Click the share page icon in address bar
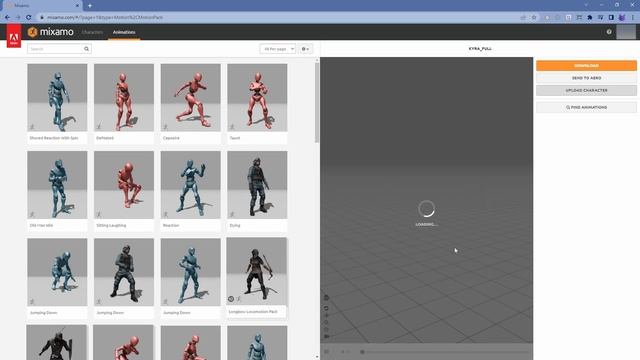This screenshot has height=360, width=640. pyautogui.click(x=523, y=18)
